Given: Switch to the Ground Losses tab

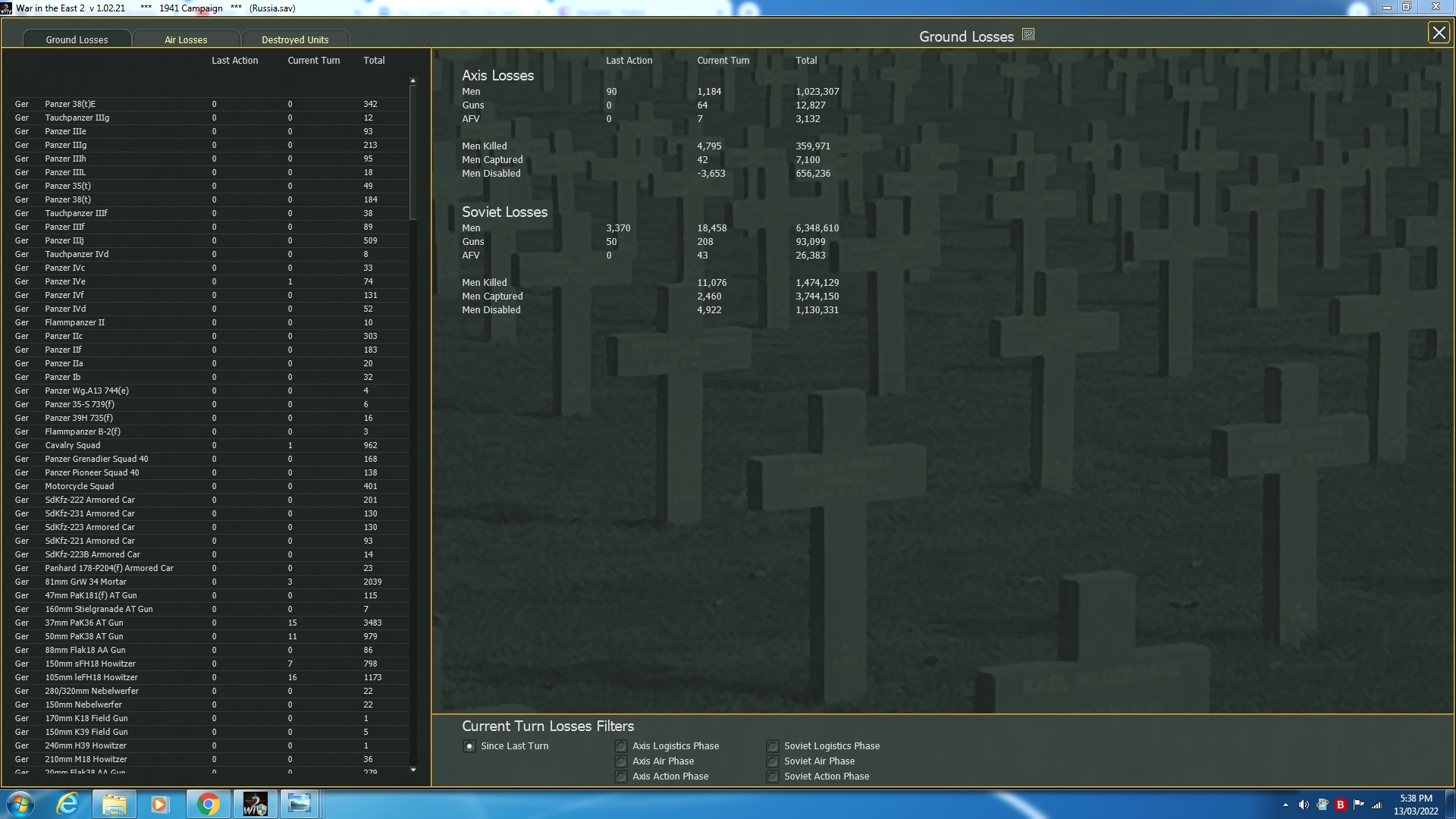Looking at the screenshot, I should pyautogui.click(x=77, y=39).
